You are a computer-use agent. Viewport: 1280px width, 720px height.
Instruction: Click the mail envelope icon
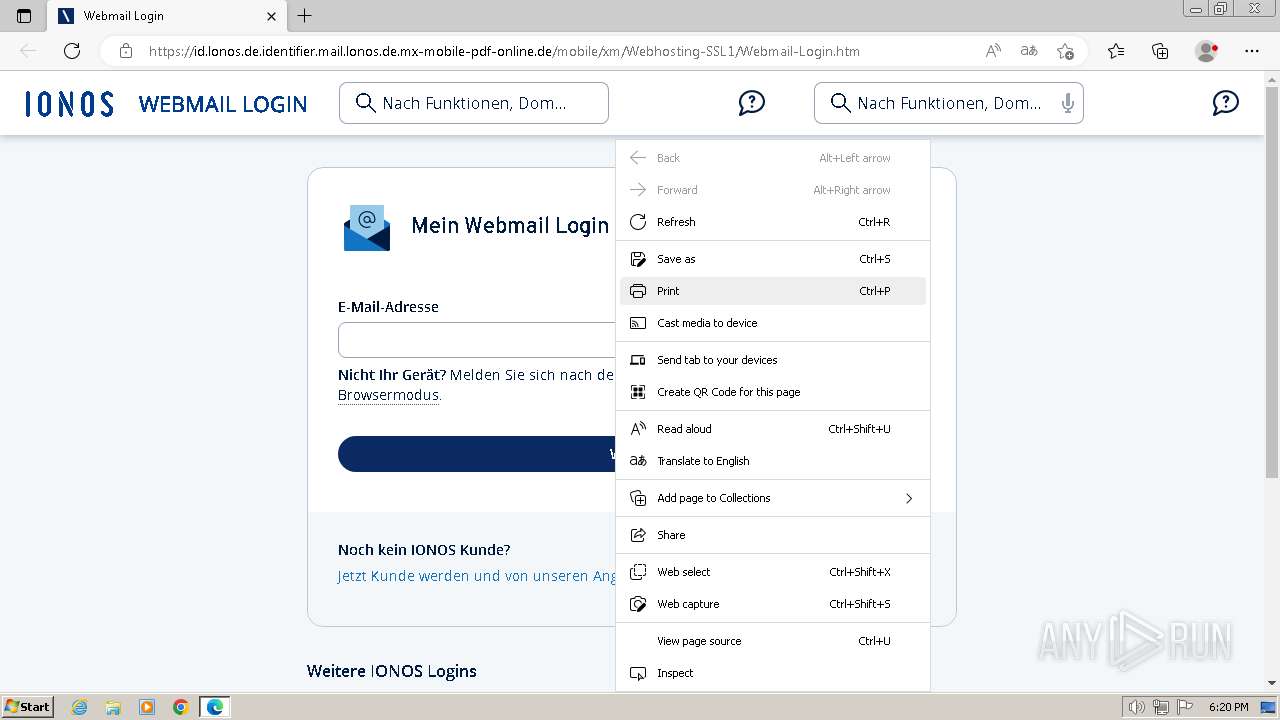[x=367, y=228]
